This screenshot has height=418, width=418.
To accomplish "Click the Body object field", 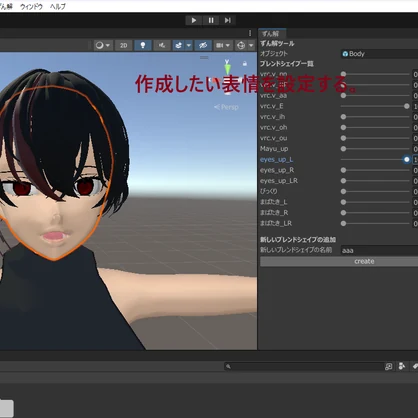I will pos(379,54).
